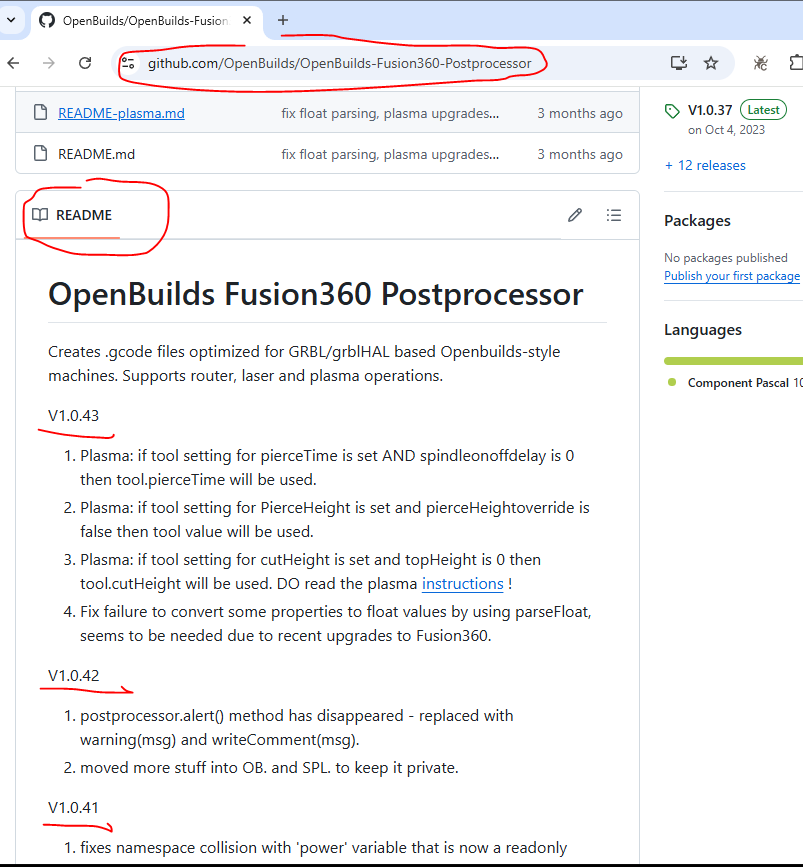Reload the current page
The image size is (803, 867).
(x=85, y=63)
